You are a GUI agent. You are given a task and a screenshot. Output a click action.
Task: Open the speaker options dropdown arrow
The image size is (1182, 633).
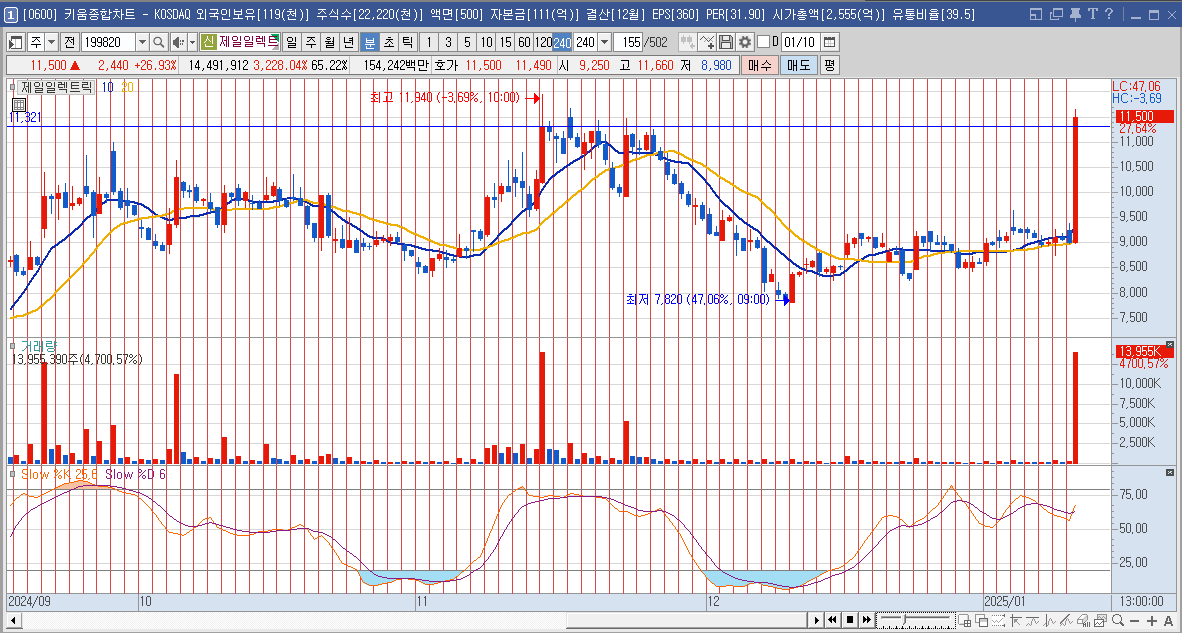[x=191, y=42]
